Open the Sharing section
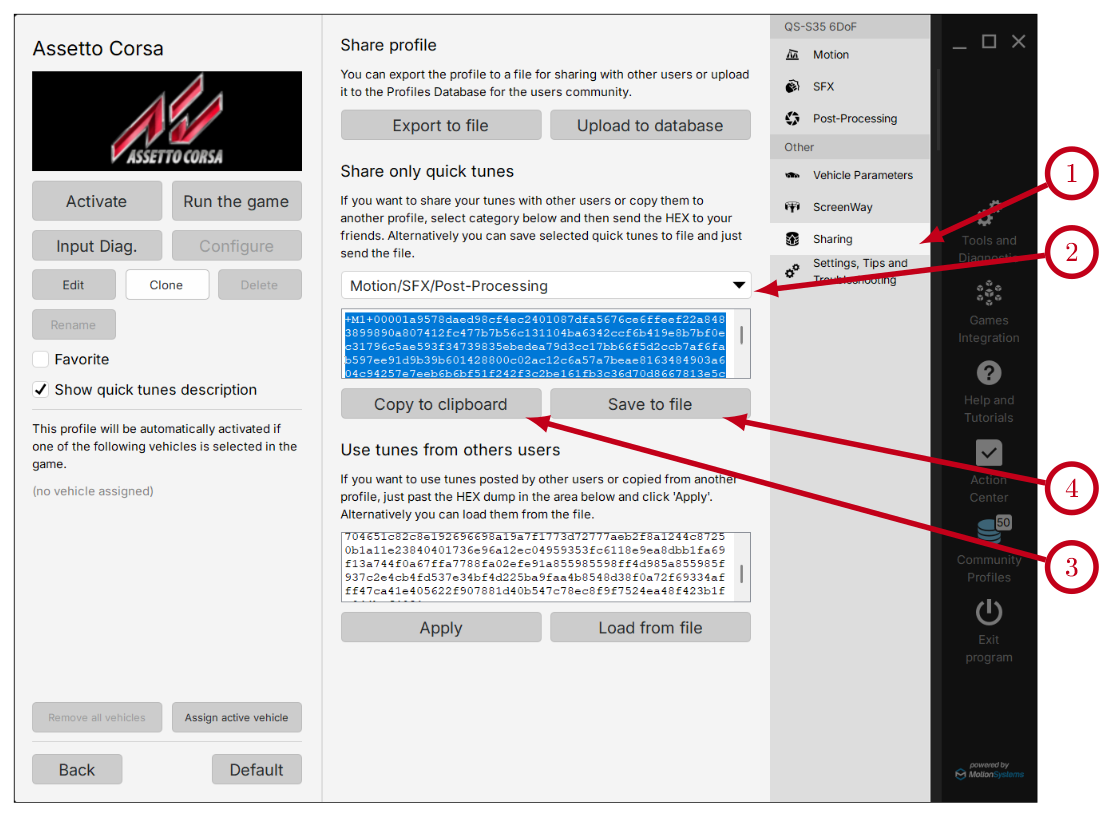Image resolution: width=1113 pixels, height=817 pixels. [832, 239]
